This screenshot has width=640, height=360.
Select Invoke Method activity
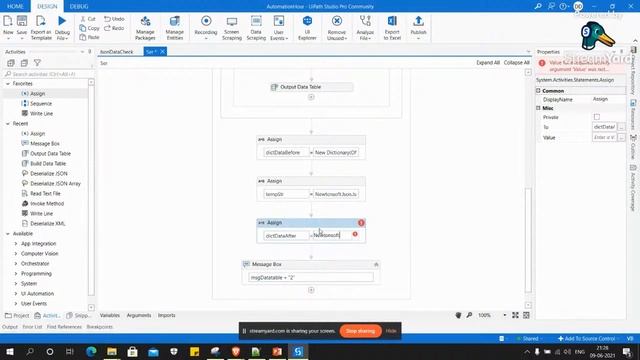point(47,204)
